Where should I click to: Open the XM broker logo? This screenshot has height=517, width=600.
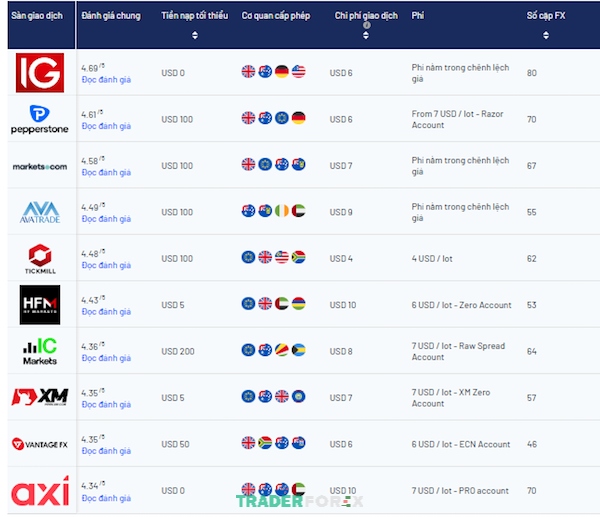(x=40, y=397)
